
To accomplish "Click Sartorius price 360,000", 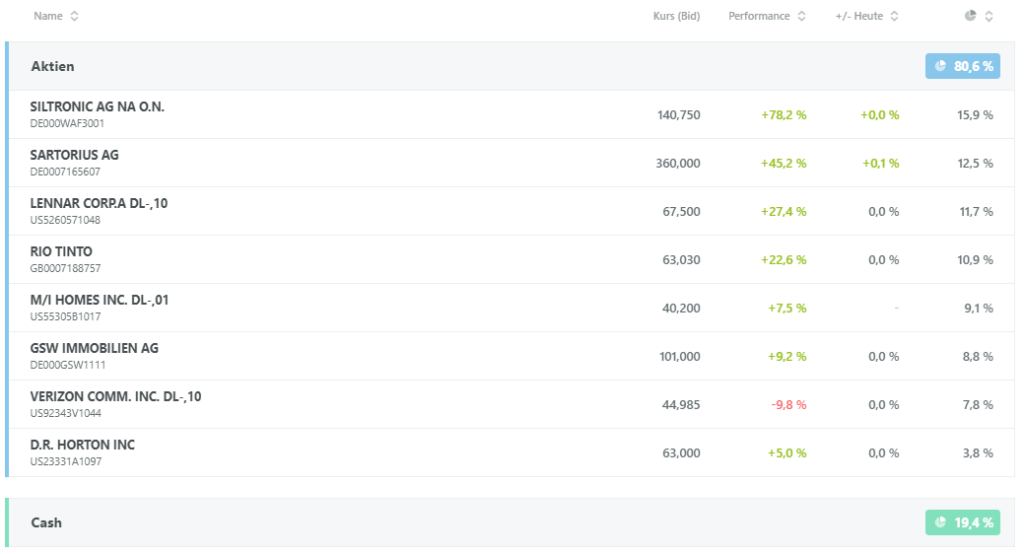I will (678, 163).
